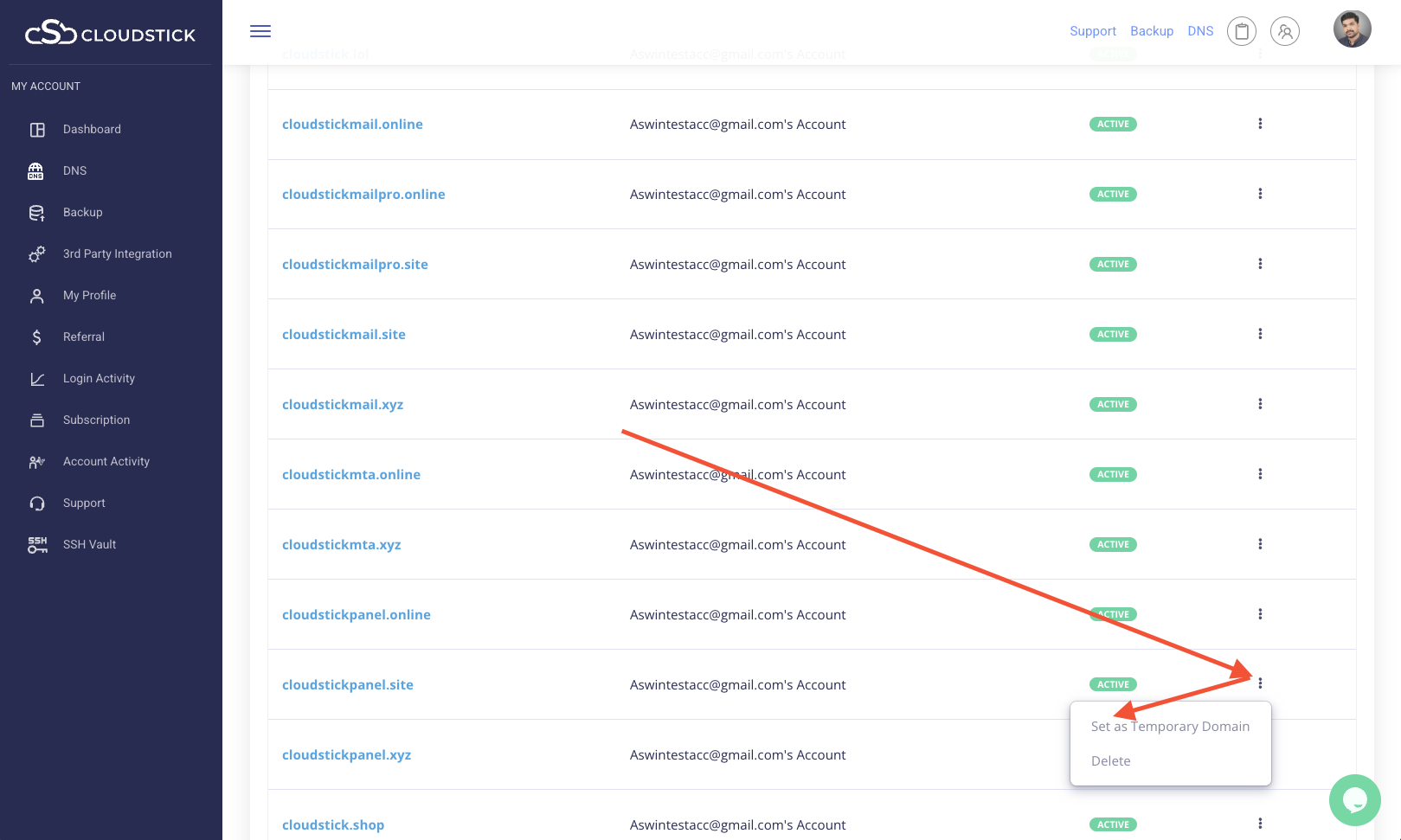Open the cloudstickpanel.site domain link
Viewport: 1401px width, 840px height.
pyautogui.click(x=348, y=684)
